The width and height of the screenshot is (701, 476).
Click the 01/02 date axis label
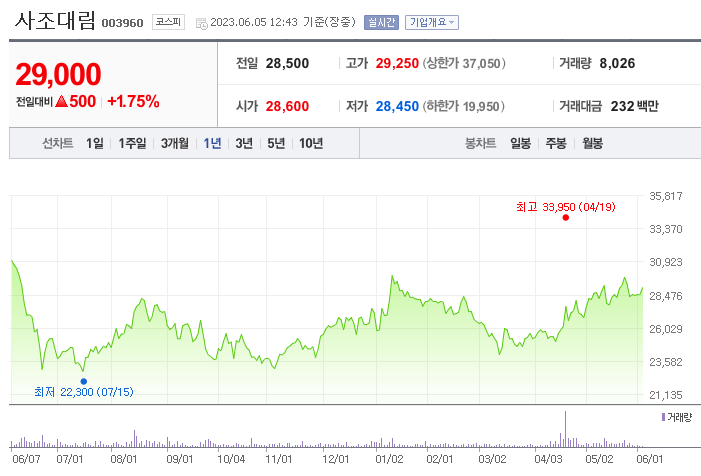pos(389,459)
